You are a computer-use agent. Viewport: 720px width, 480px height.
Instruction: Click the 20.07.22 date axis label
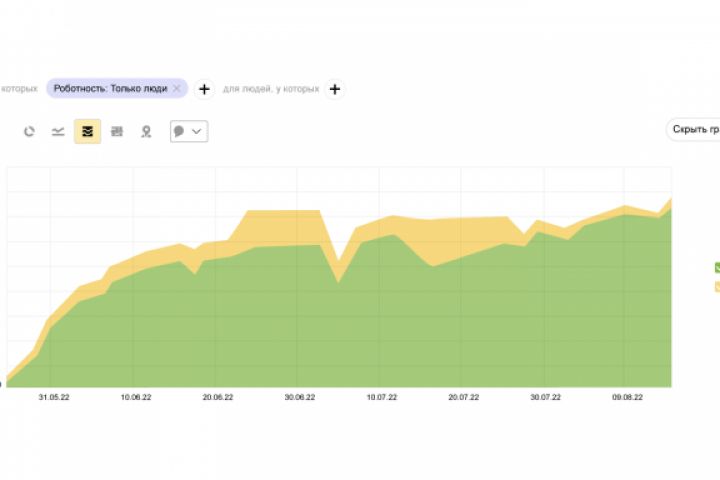(x=463, y=398)
